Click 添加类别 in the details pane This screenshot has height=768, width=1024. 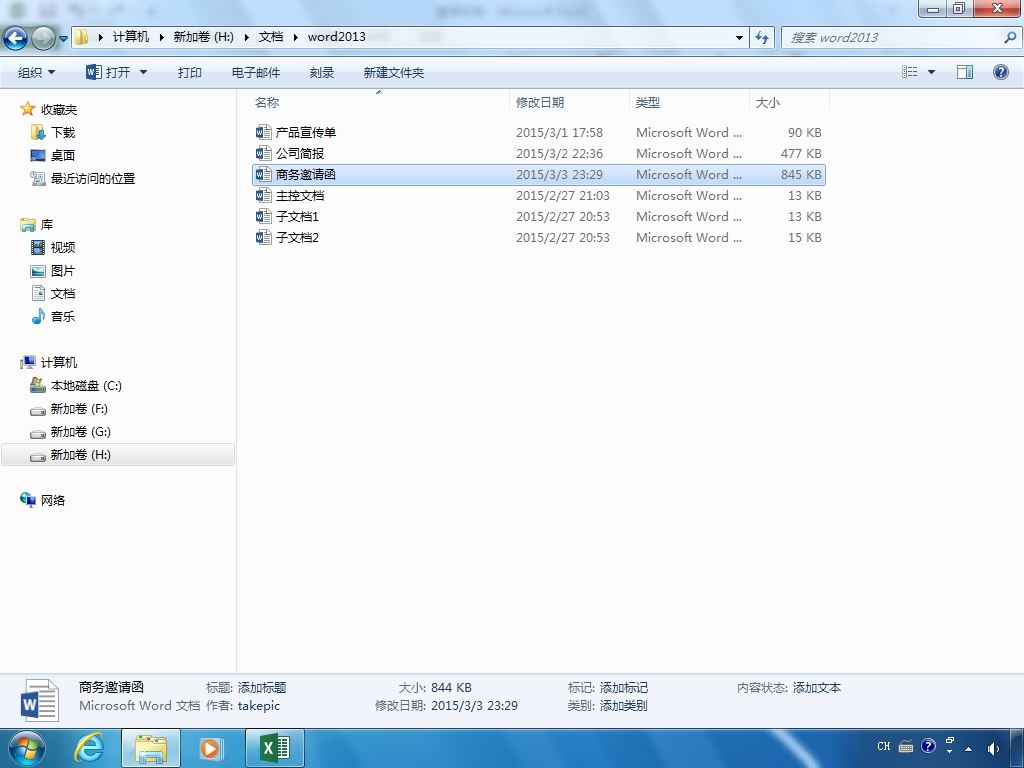click(x=624, y=706)
